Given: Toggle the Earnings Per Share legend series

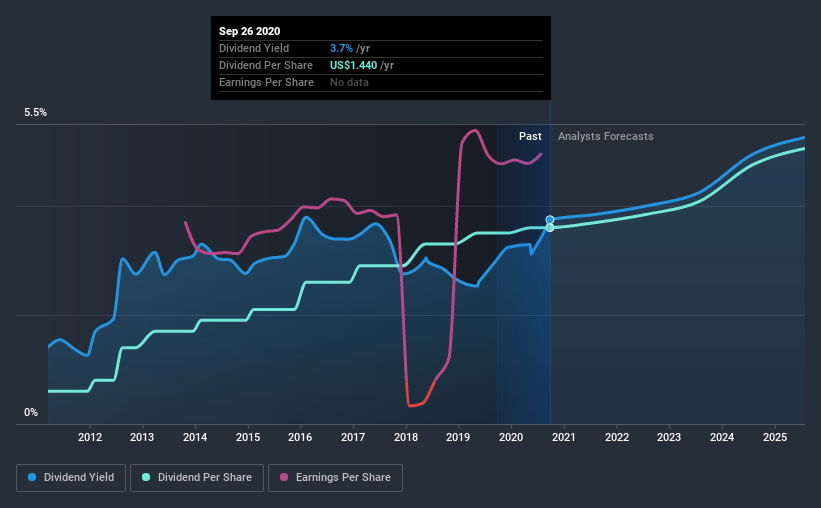Looking at the screenshot, I should (335, 478).
